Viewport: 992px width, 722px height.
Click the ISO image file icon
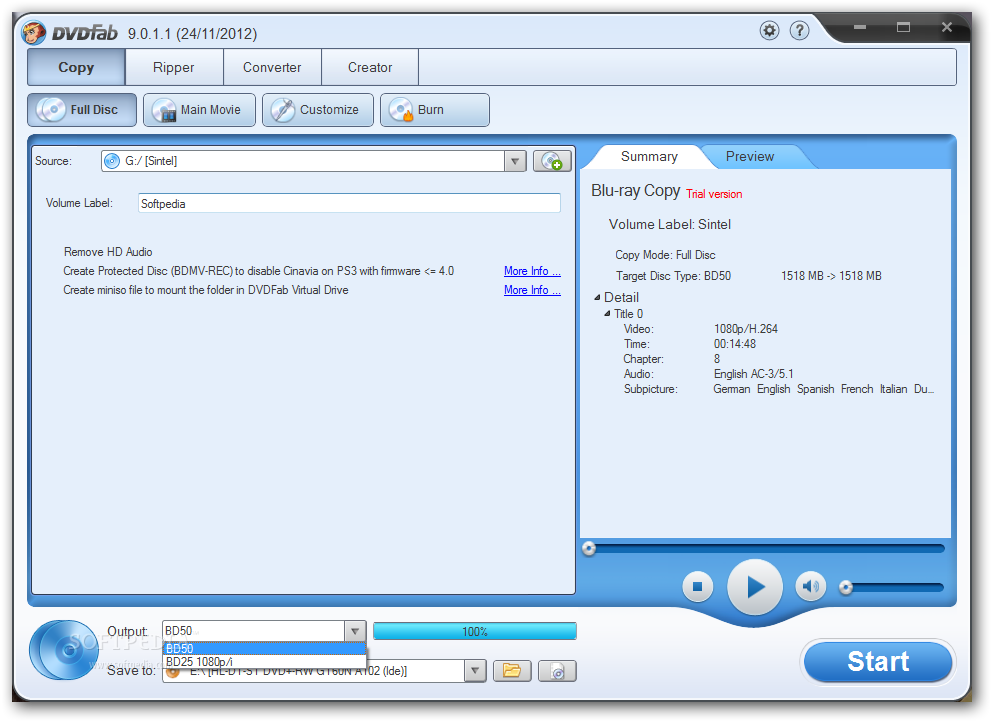(x=558, y=671)
